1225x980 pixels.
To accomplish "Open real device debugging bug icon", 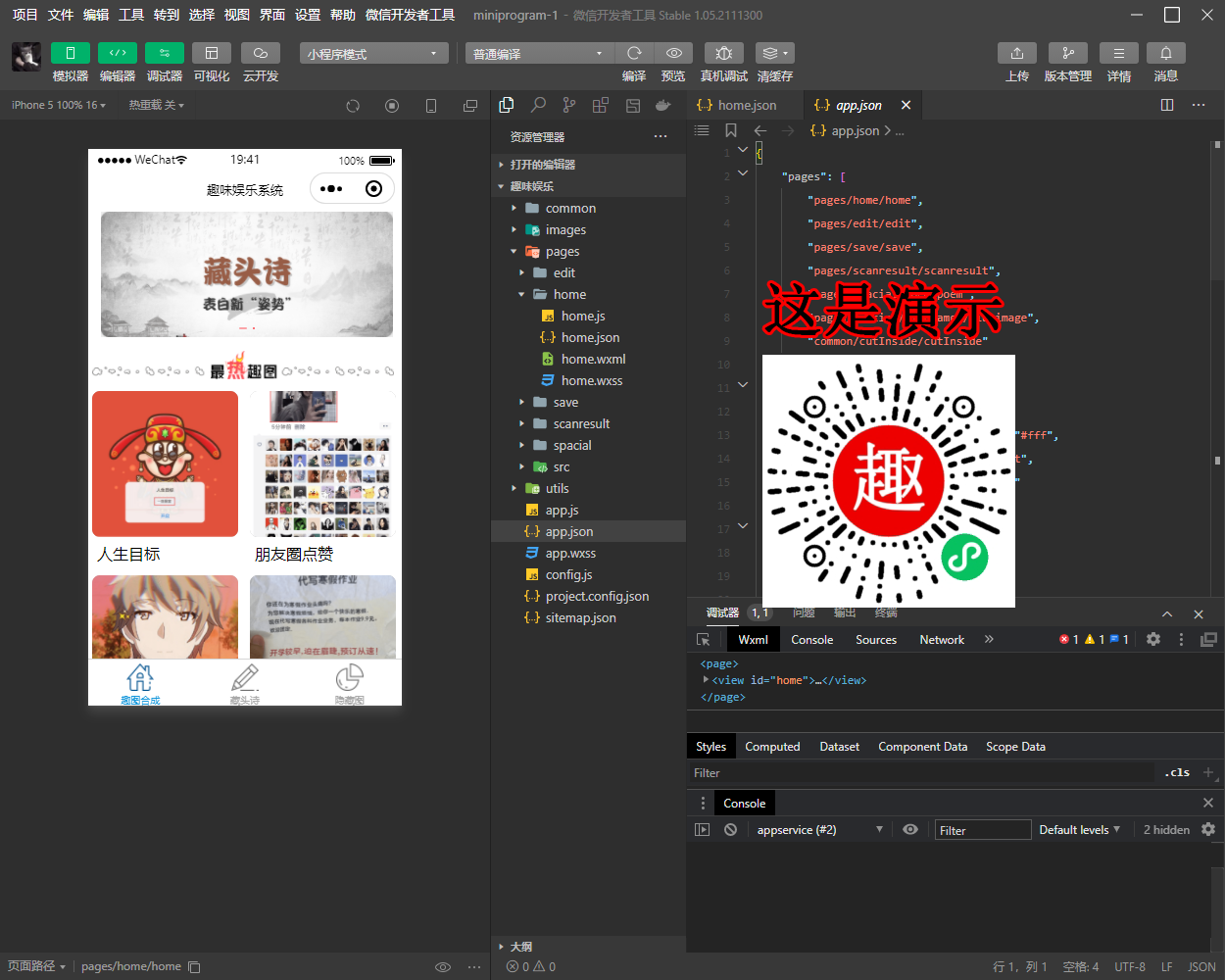I will click(x=723, y=53).
